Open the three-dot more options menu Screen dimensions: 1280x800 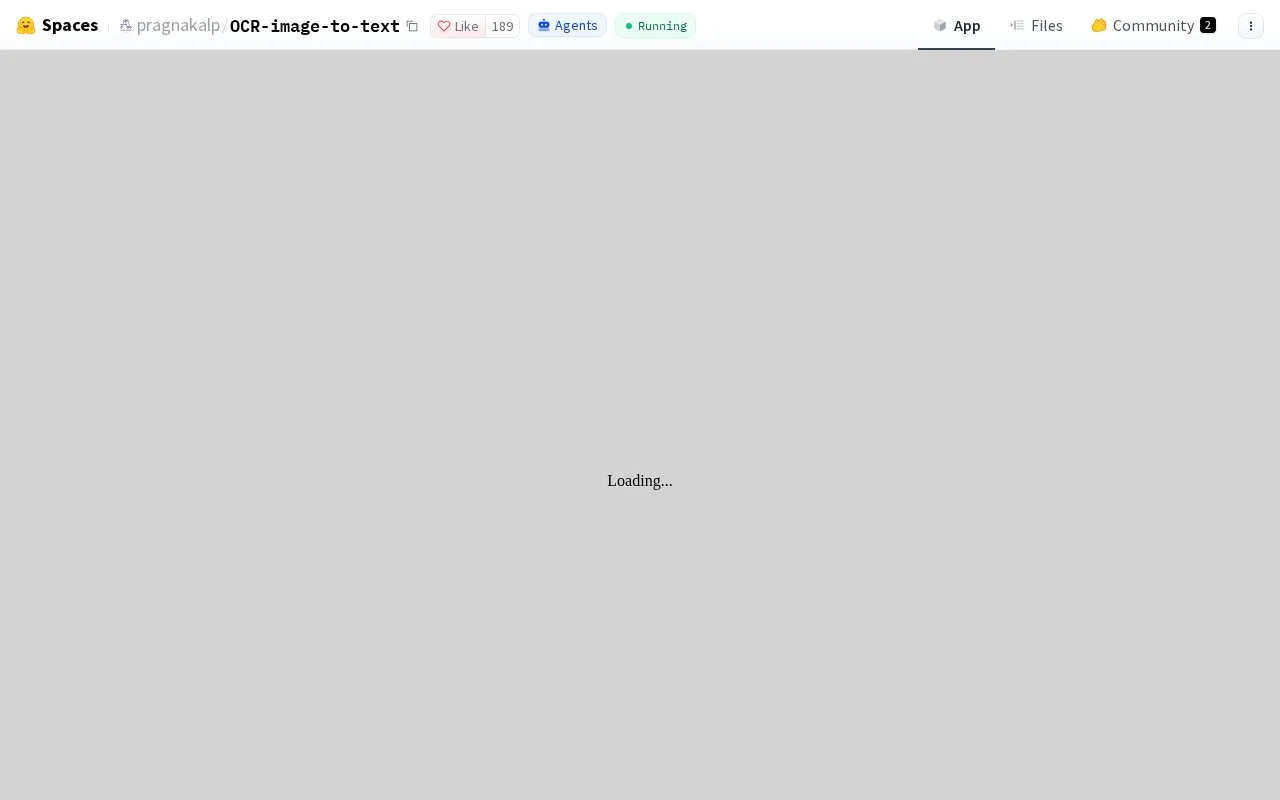[x=1251, y=26]
